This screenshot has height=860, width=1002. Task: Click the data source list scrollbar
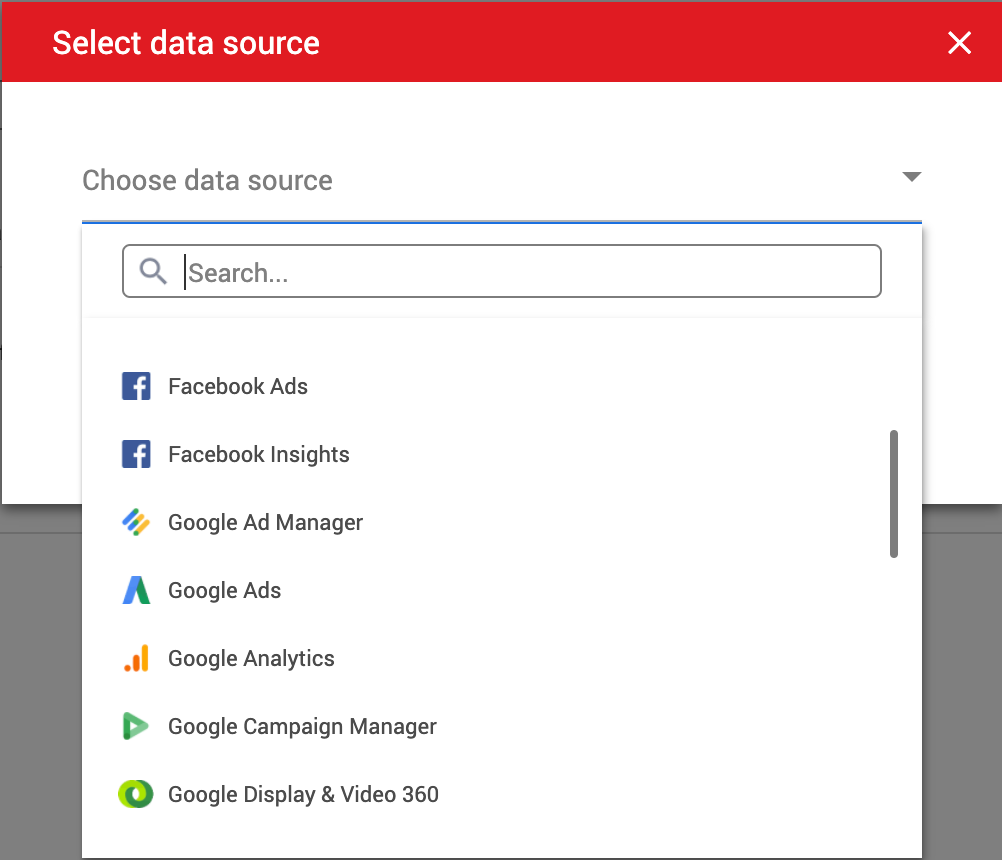(894, 493)
